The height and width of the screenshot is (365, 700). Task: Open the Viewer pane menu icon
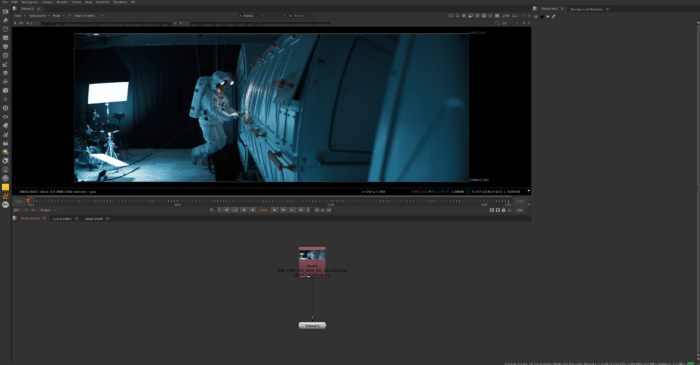pos(15,8)
